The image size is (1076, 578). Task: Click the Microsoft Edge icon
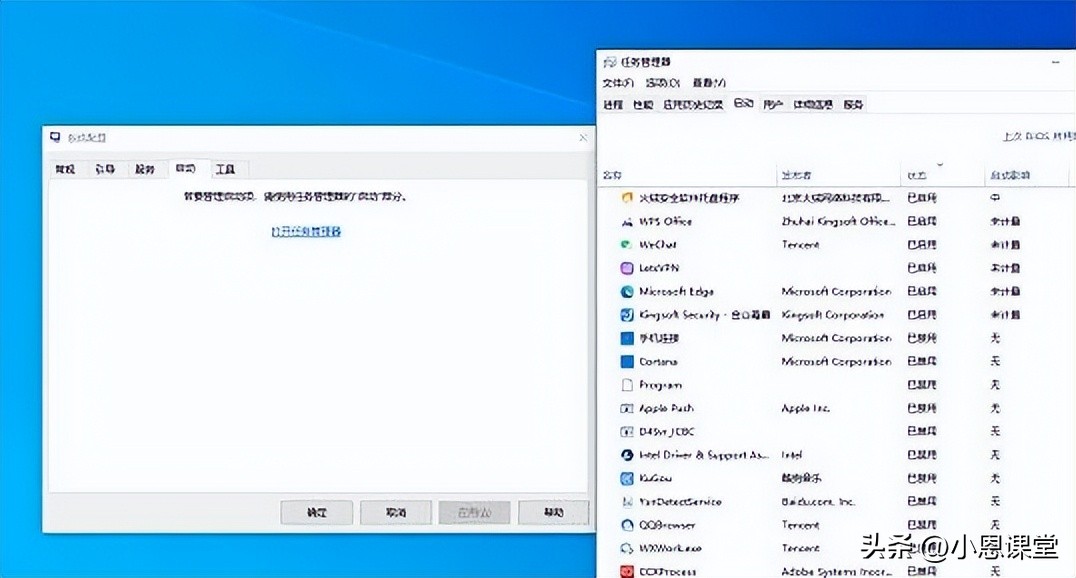(627, 291)
